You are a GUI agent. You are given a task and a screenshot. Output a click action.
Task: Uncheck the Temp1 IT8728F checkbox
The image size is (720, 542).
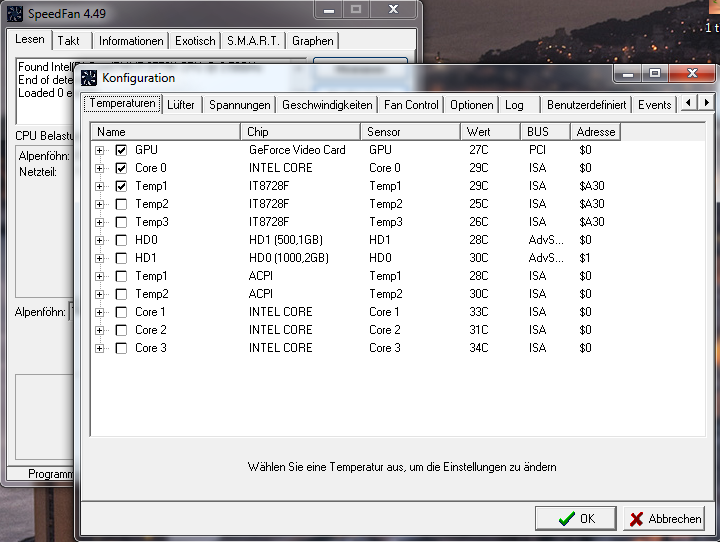coord(121,186)
